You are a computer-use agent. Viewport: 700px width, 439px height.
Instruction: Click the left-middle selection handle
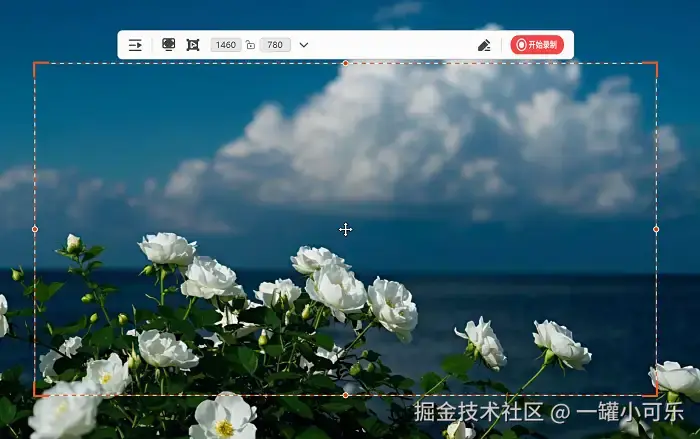tap(35, 229)
